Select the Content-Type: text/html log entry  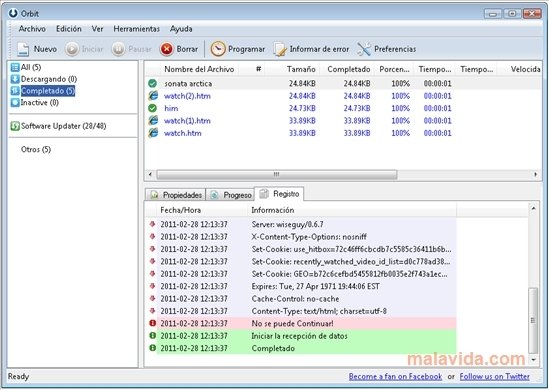click(319, 311)
